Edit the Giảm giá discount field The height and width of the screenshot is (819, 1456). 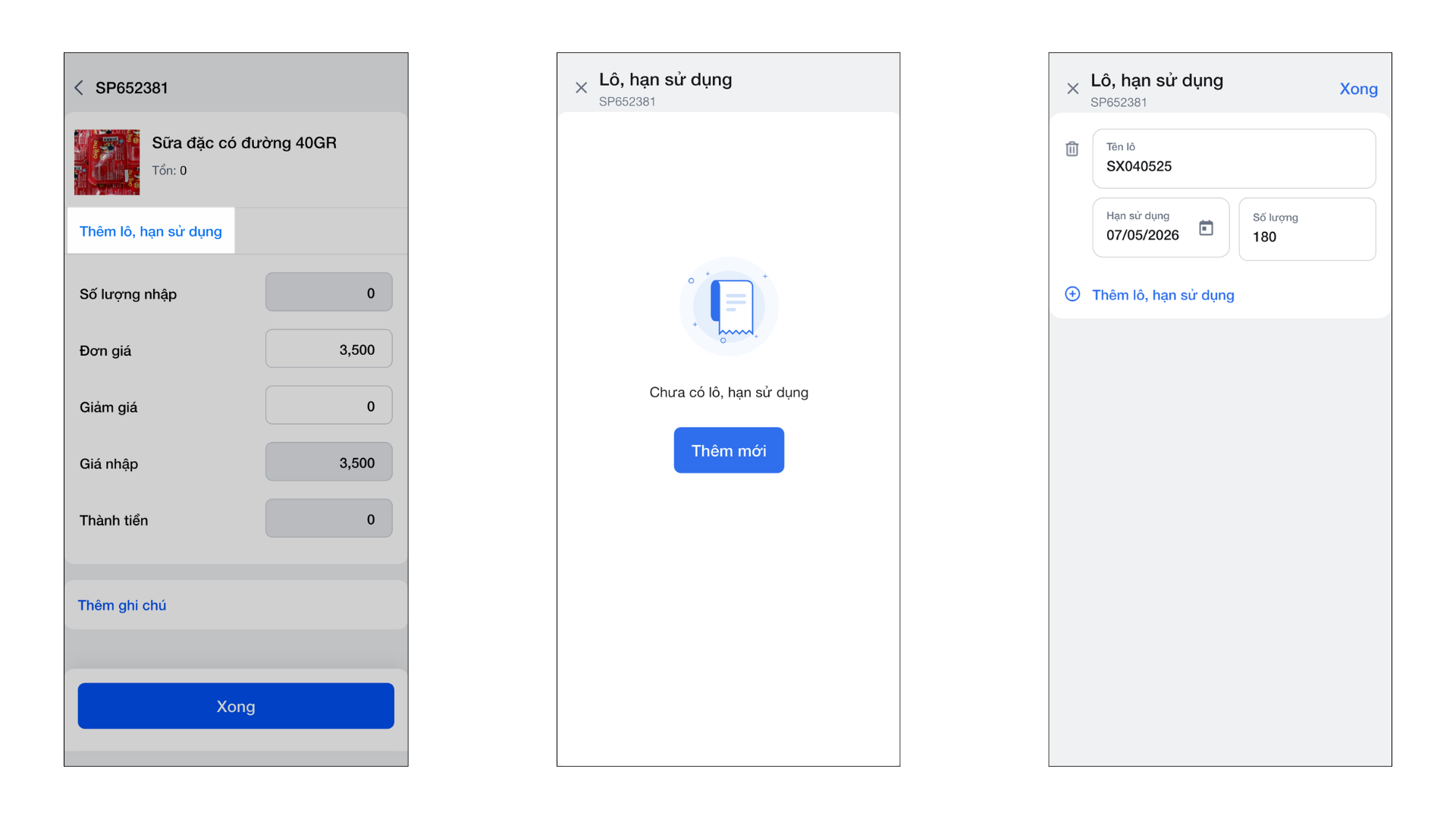[x=328, y=406]
